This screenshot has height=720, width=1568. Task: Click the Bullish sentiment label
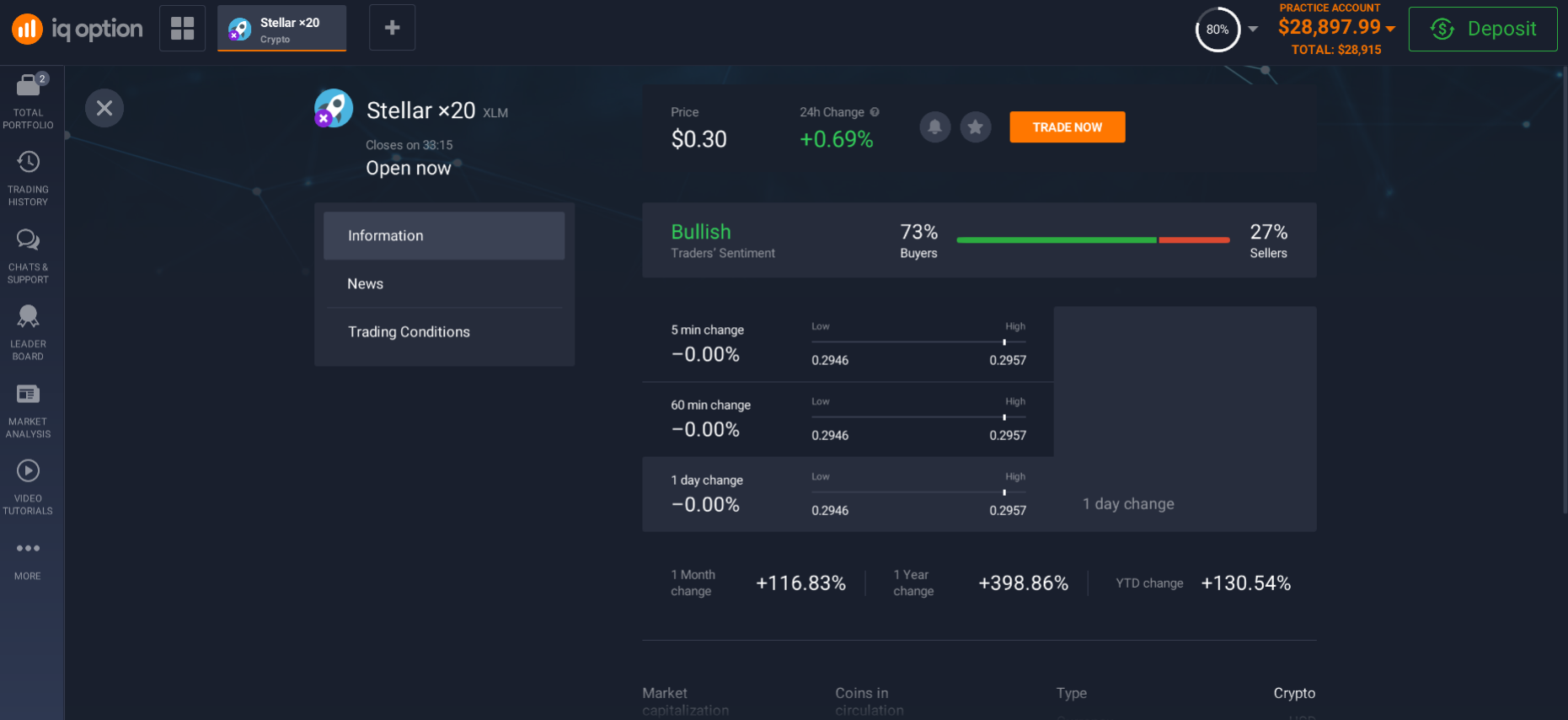701,232
